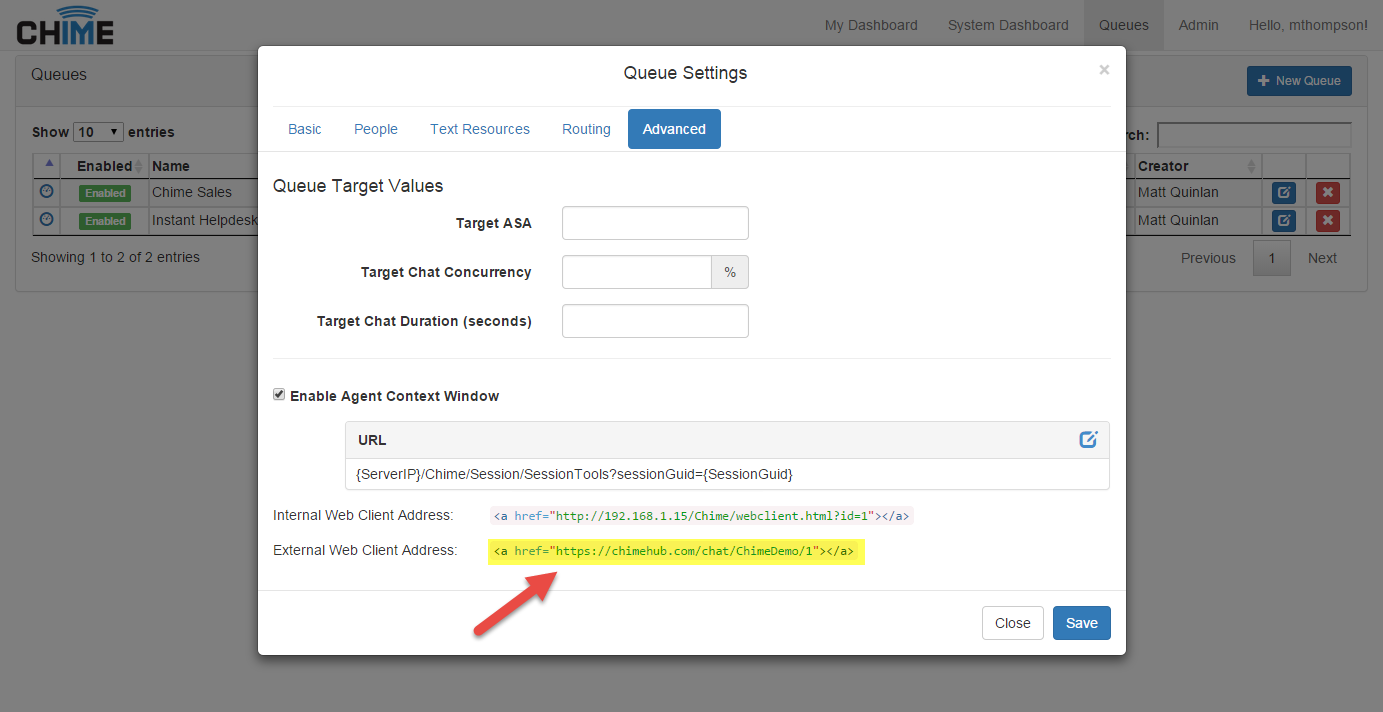Select the Internal Web Client Address code
This screenshot has height=712, width=1383.
coord(701,516)
